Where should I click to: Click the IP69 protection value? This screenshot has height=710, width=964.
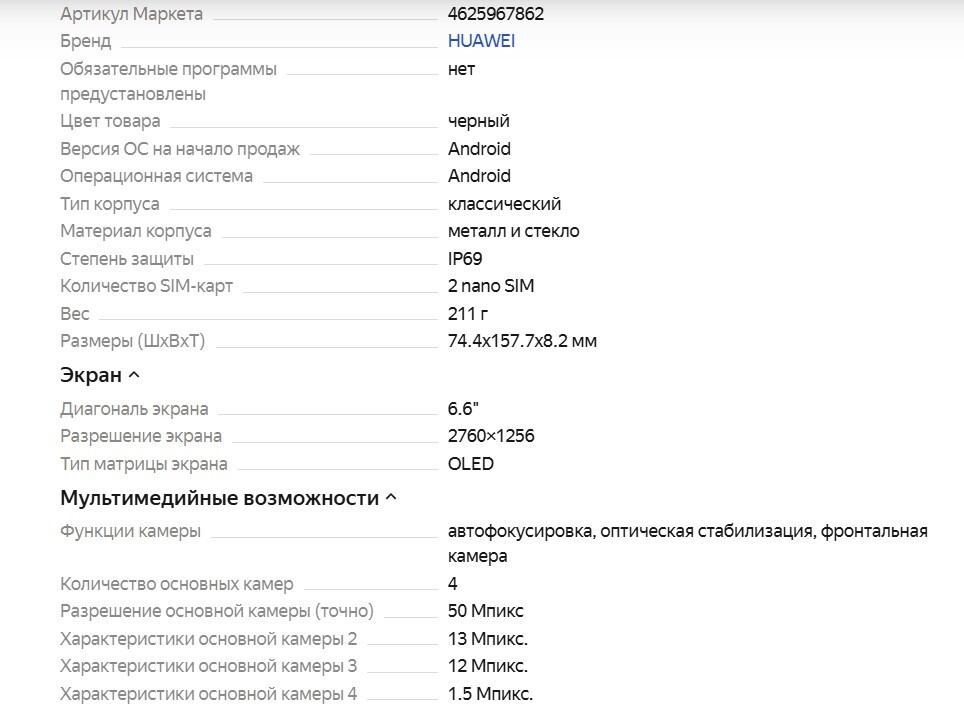coord(465,258)
